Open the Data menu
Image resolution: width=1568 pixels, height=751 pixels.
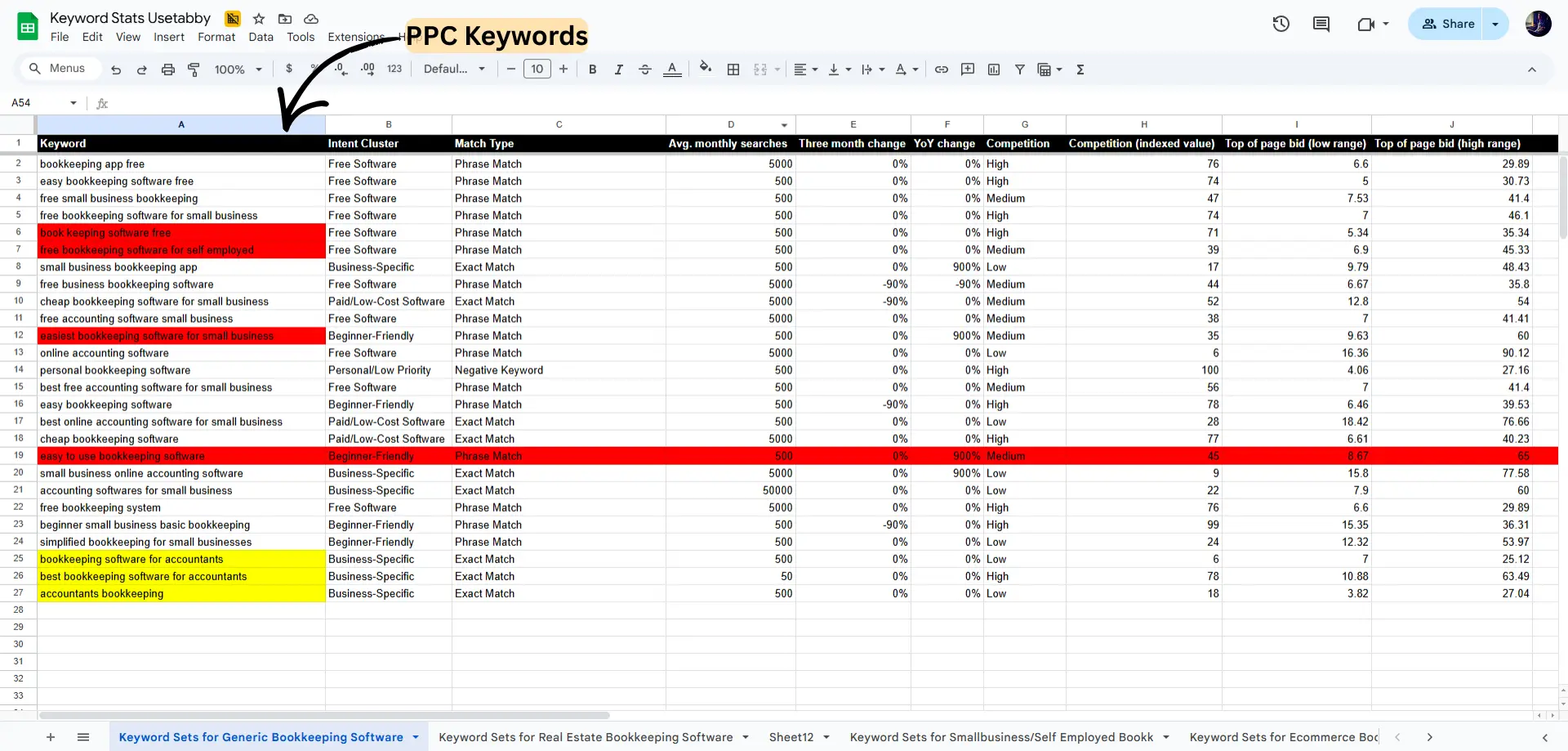pos(261,37)
